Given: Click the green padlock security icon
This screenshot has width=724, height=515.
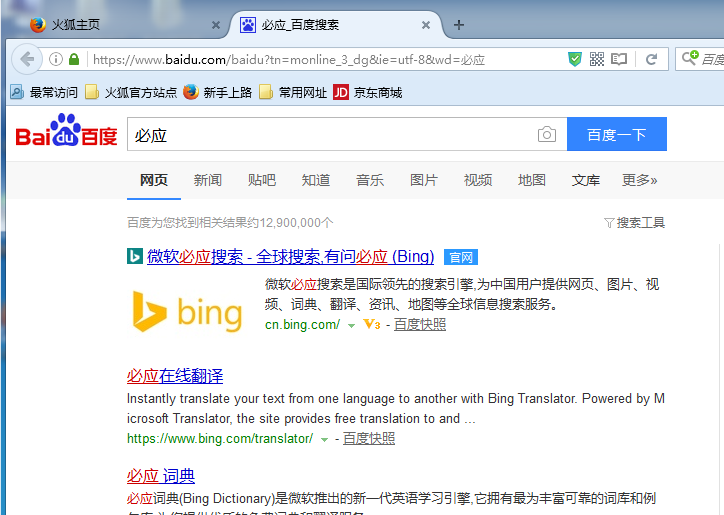Looking at the screenshot, I should [74, 59].
